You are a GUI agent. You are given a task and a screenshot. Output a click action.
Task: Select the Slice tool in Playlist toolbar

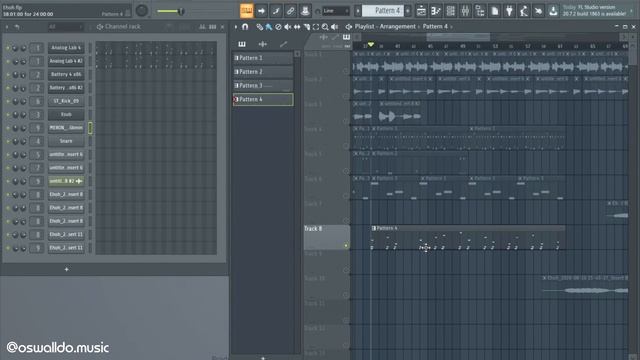[x=307, y=27]
